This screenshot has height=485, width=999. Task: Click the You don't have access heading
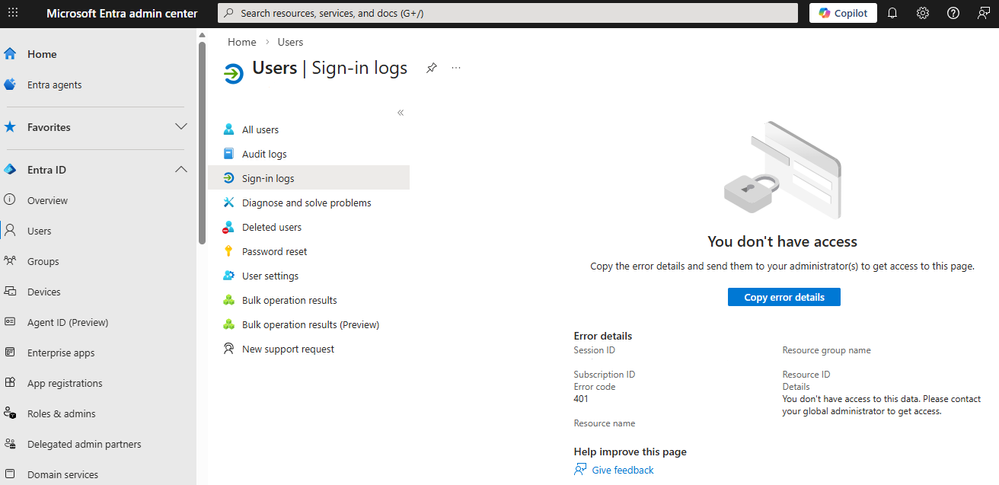[x=782, y=242]
